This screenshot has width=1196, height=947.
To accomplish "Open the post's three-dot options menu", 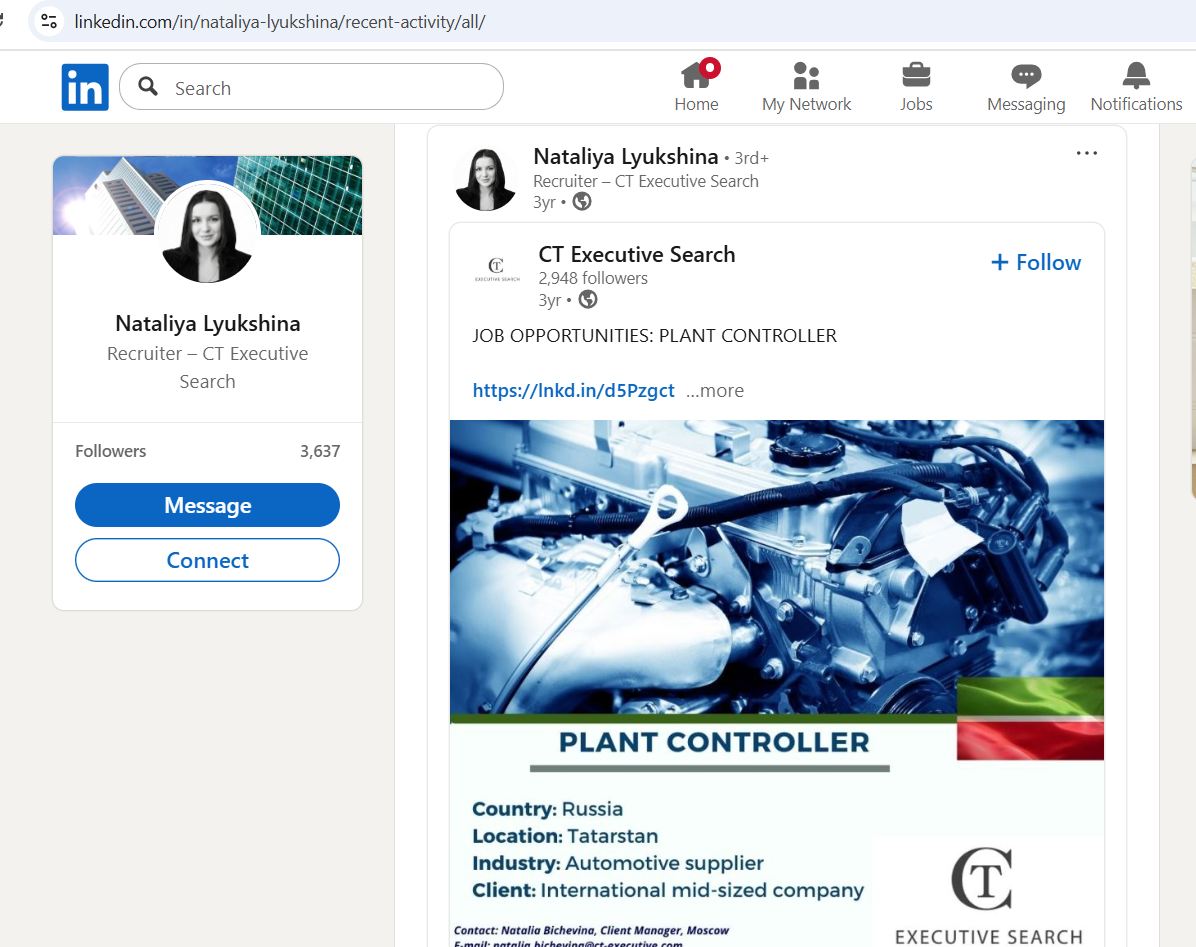I will [1086, 153].
